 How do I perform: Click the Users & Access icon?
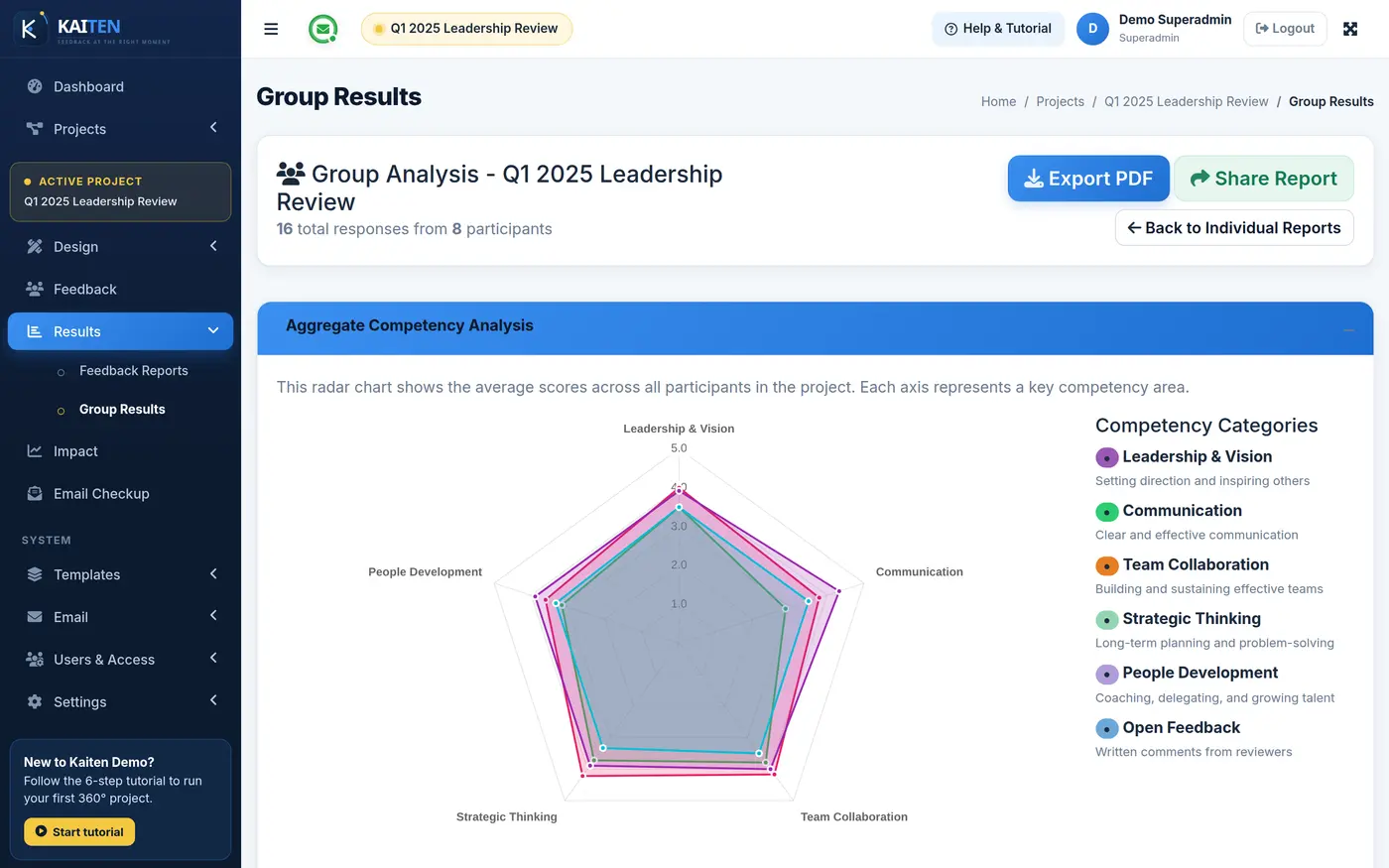click(x=35, y=660)
